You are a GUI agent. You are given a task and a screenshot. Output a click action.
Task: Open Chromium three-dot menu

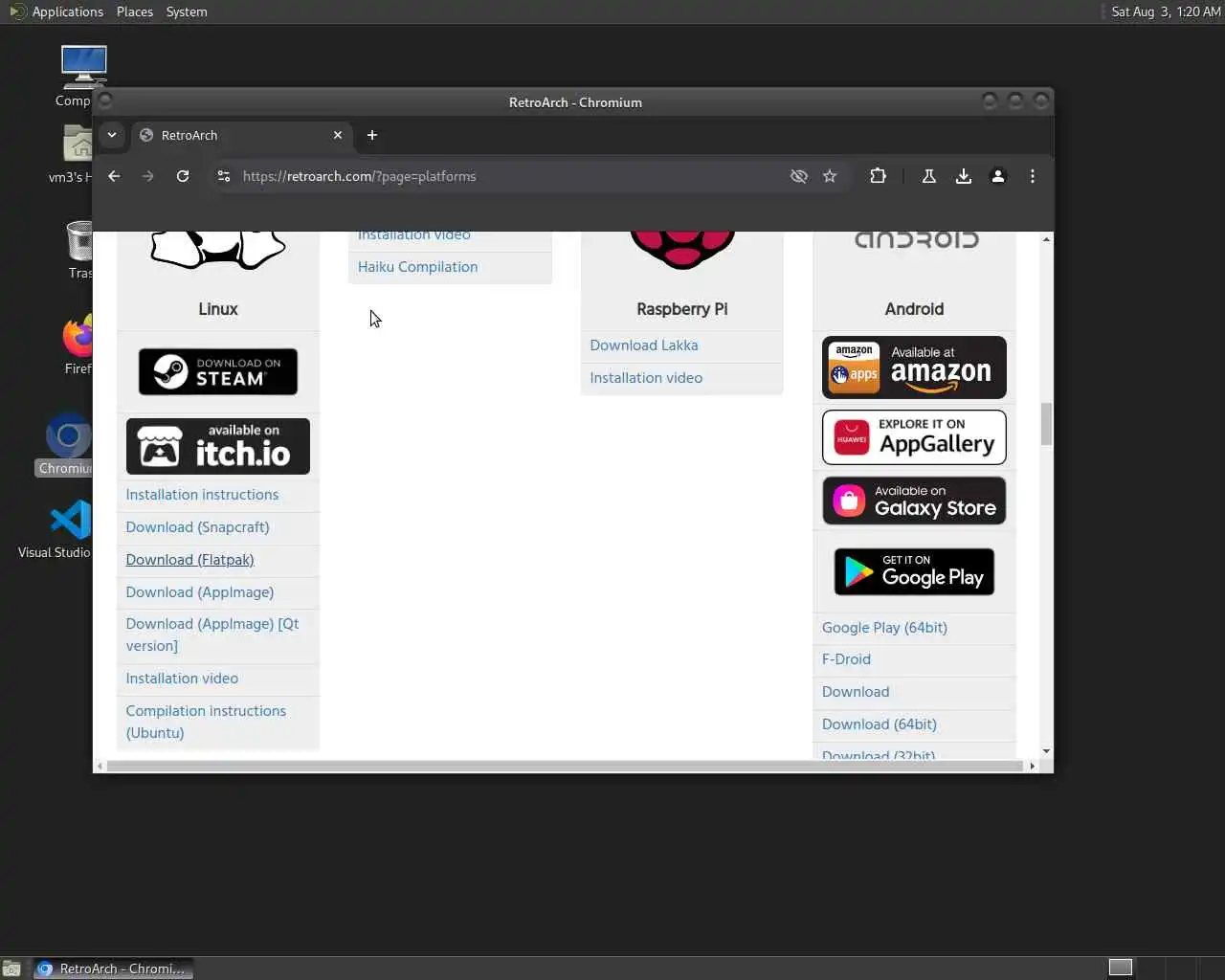point(1032,176)
